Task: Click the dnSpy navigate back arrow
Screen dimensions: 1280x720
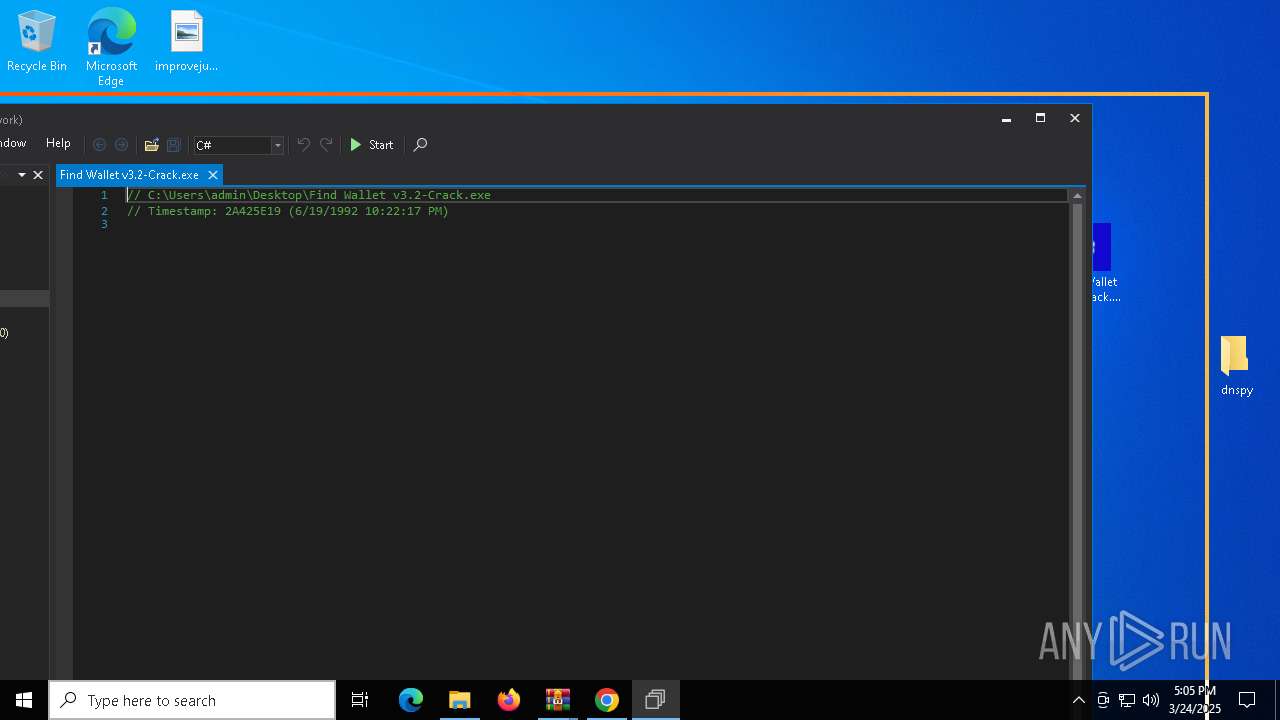Action: click(x=99, y=145)
